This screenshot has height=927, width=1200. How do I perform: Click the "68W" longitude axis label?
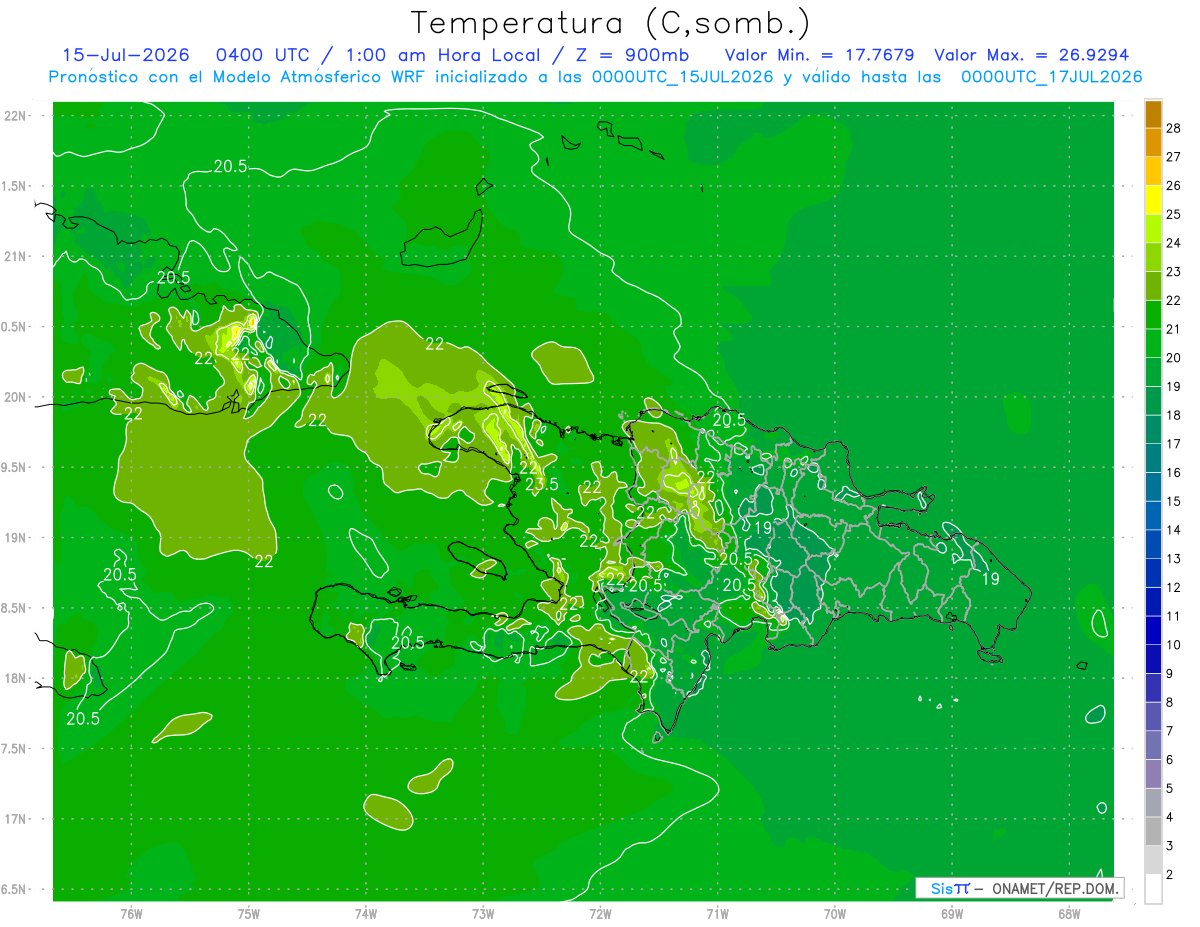pos(1069,913)
